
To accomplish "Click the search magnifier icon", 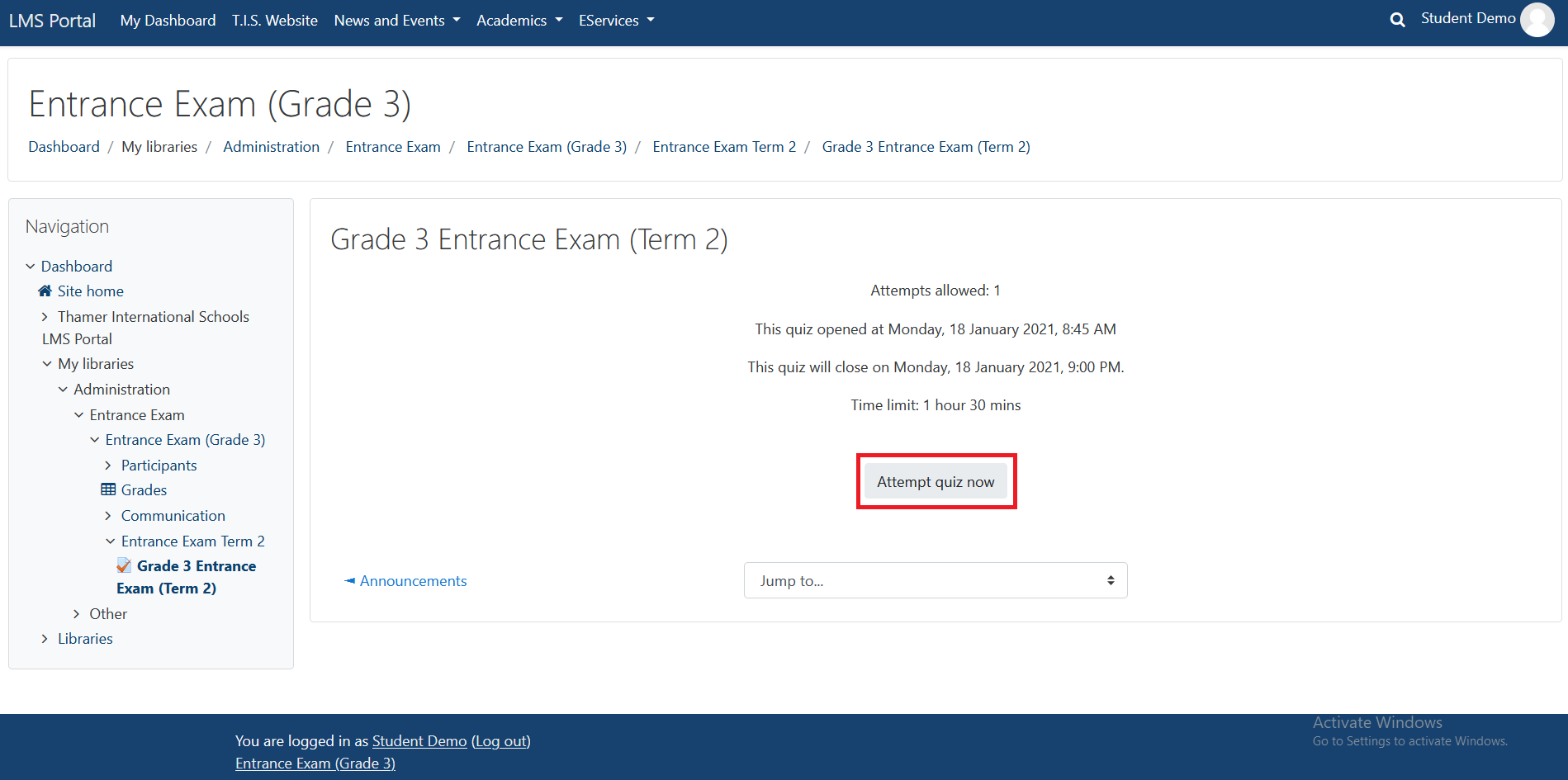I will tap(1397, 20).
